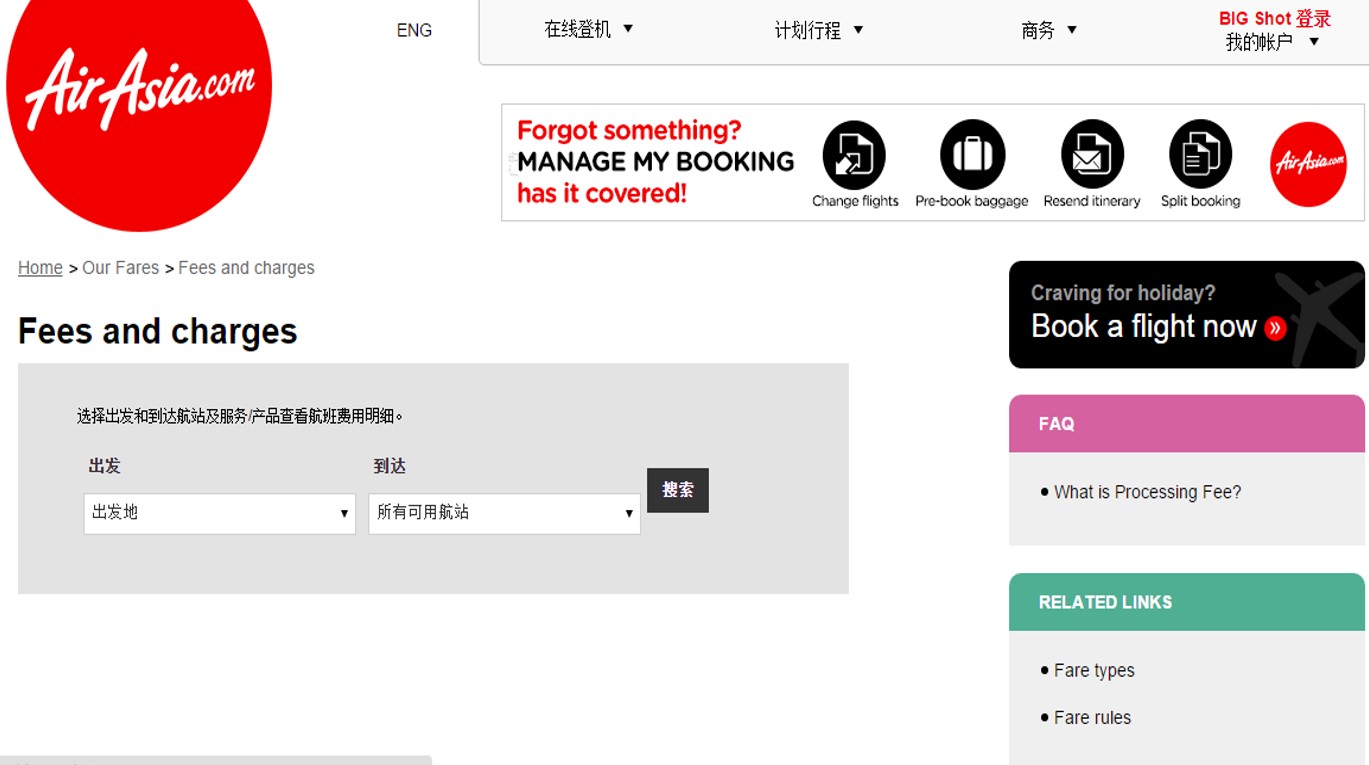The image size is (1369, 765).
Task: Expand the 计划行程 dropdown arrow
Action: (858, 29)
